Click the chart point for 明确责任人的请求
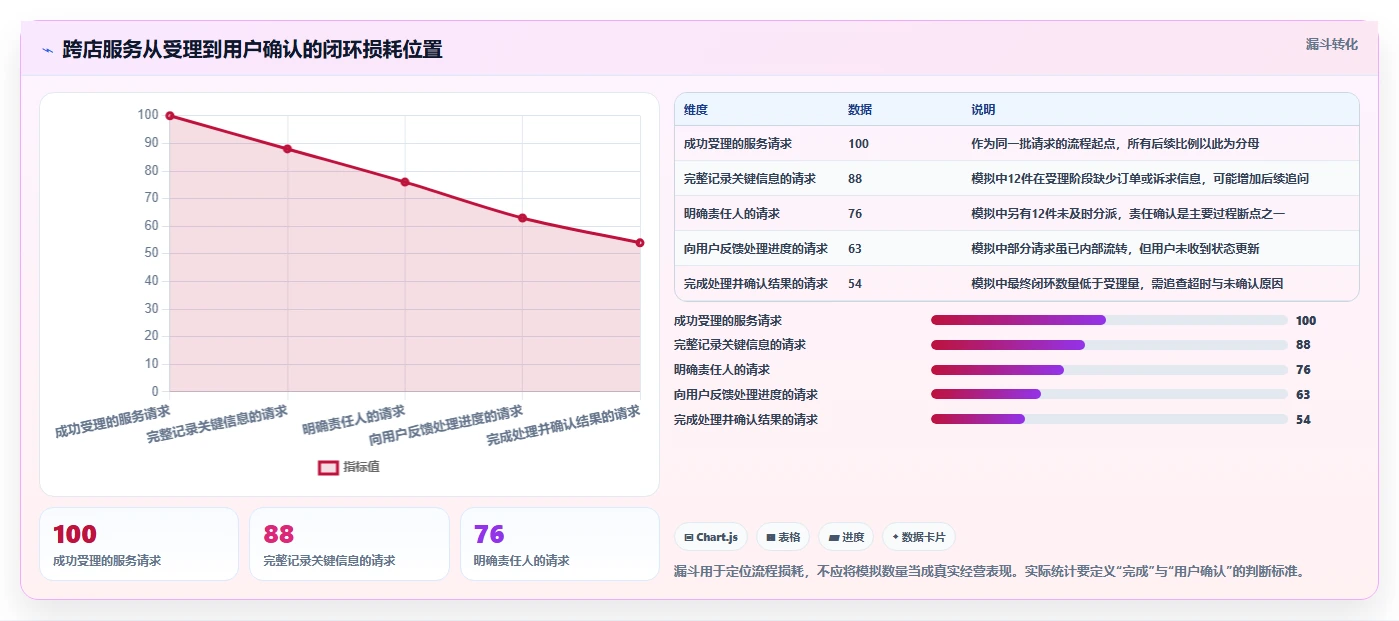The height and width of the screenshot is (621, 1399). [405, 182]
